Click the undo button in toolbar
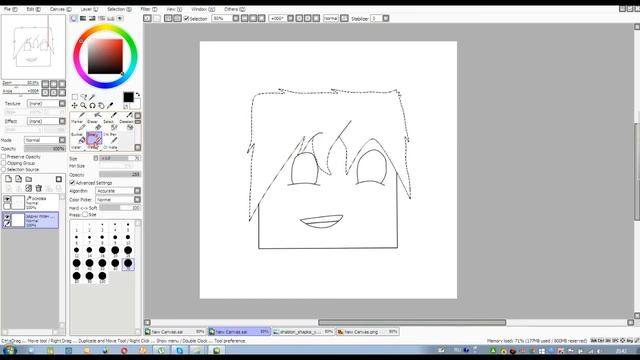The height and width of the screenshot is (360, 640). (x=147, y=18)
